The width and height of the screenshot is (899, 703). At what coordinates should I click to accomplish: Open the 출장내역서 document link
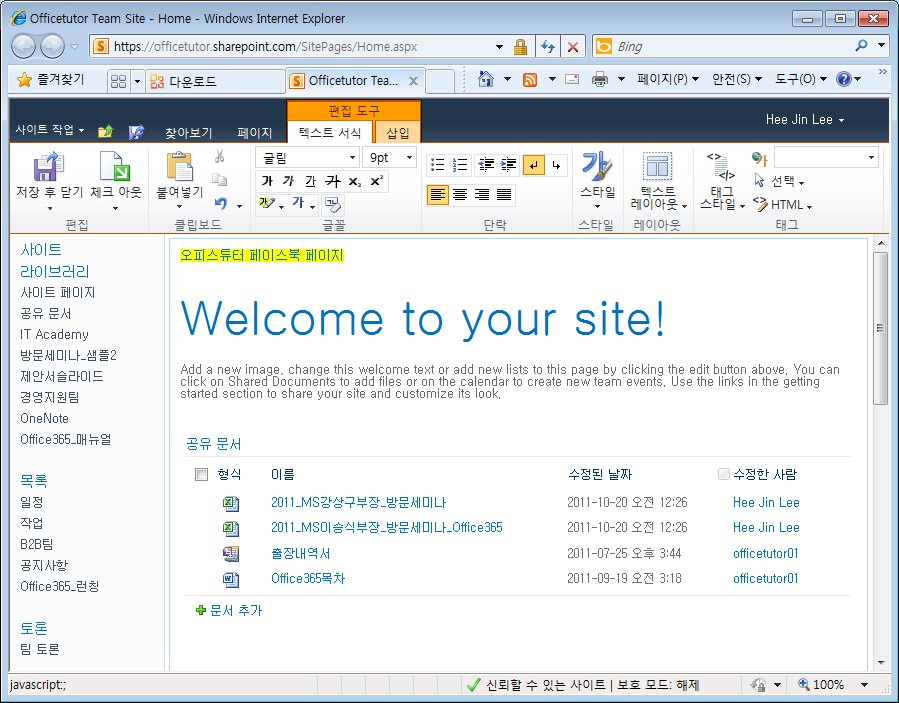pyautogui.click(x=300, y=553)
